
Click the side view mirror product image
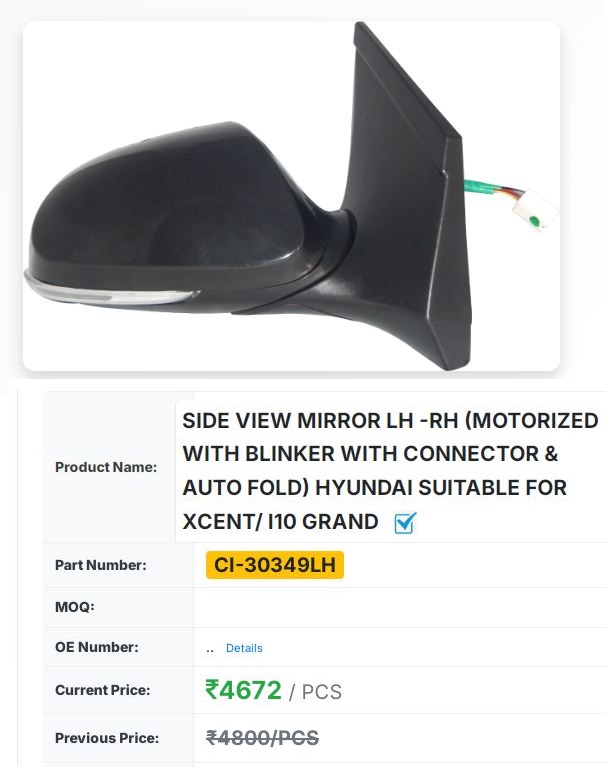pos(291,197)
